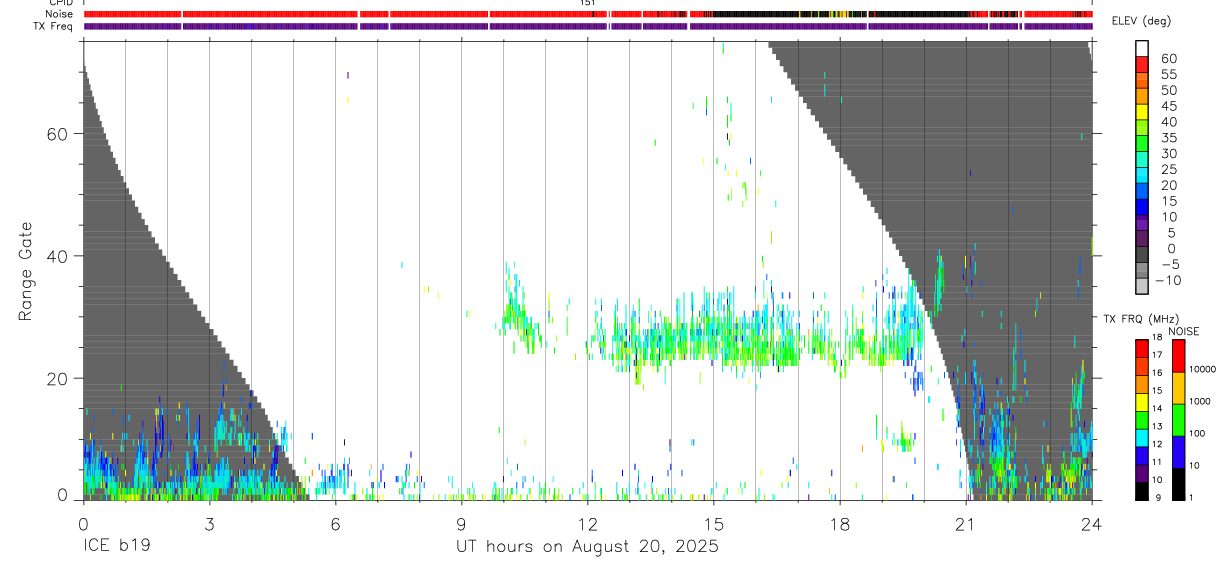Click the purple TX Freq strip above plot
The width and height of the screenshot is (1228, 567).
588,26
